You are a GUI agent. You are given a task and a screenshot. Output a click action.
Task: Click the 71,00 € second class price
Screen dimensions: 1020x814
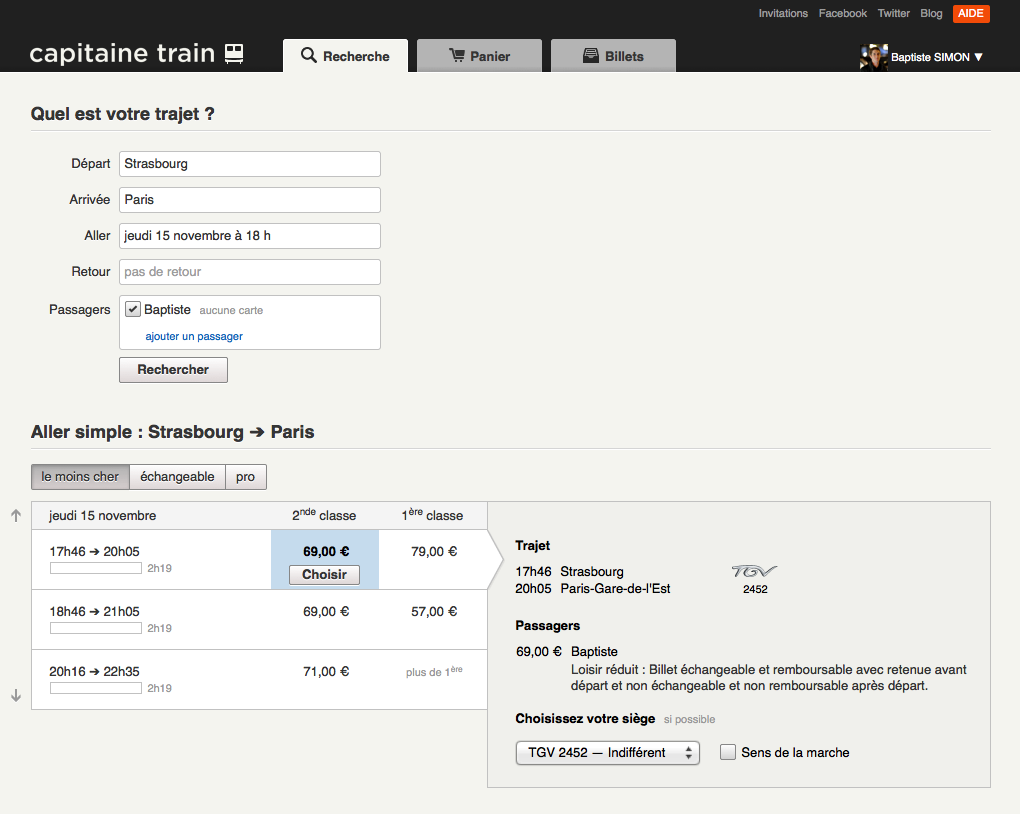pos(326,672)
